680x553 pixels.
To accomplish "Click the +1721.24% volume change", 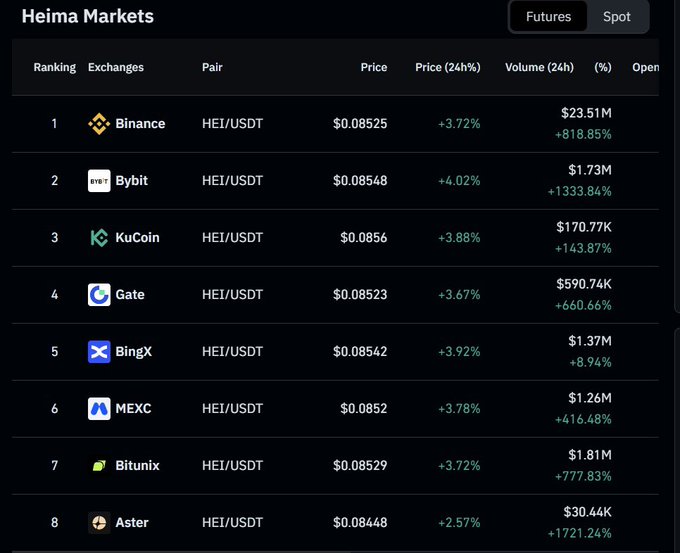I will [579, 533].
